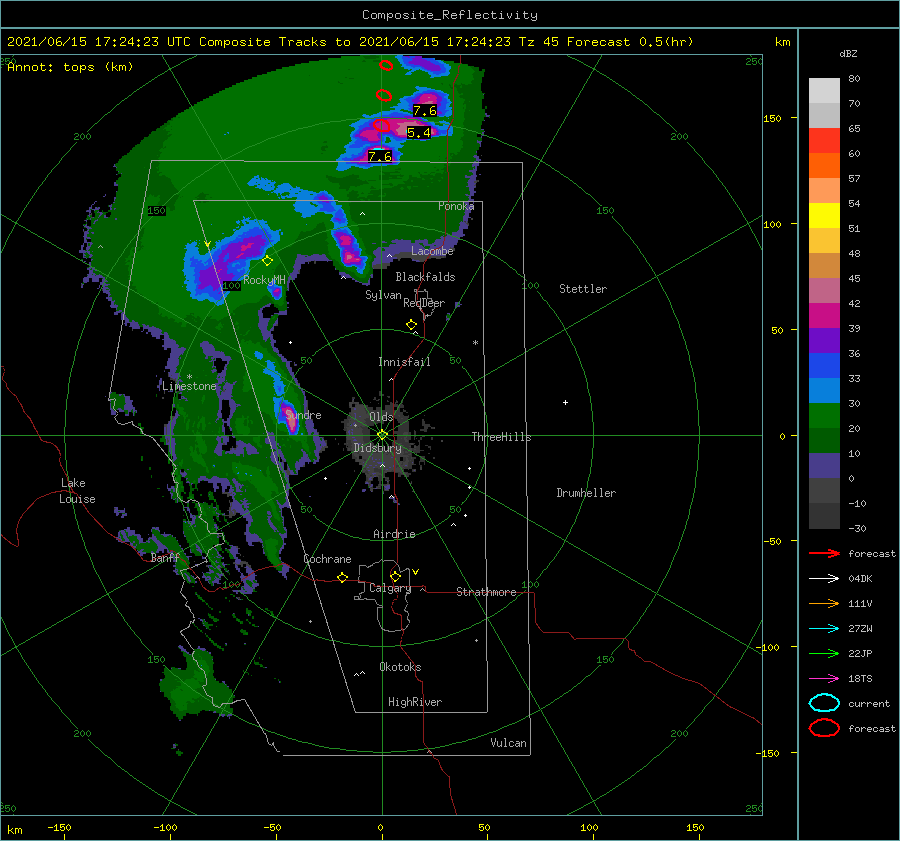Click the cyan current ellipse legend icon
This screenshot has height=841, width=900.
coord(824,703)
